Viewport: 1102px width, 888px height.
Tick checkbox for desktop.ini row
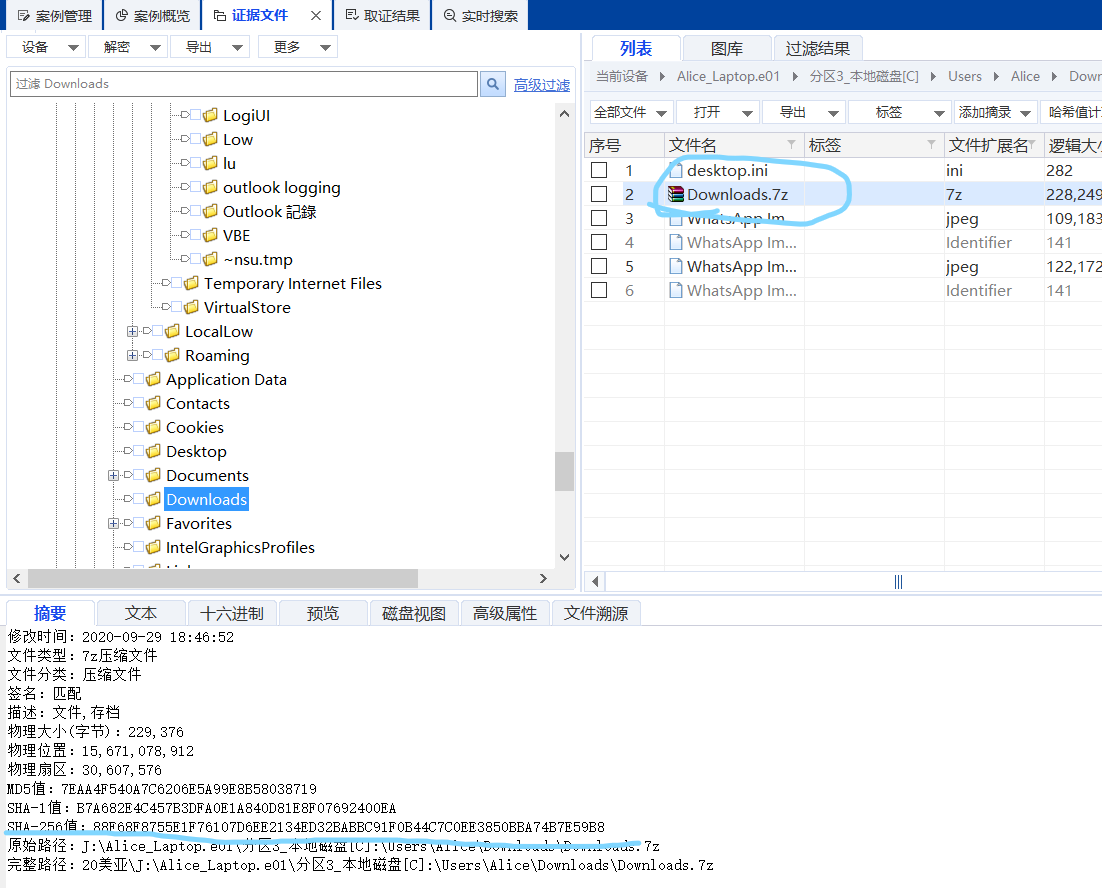[599, 170]
